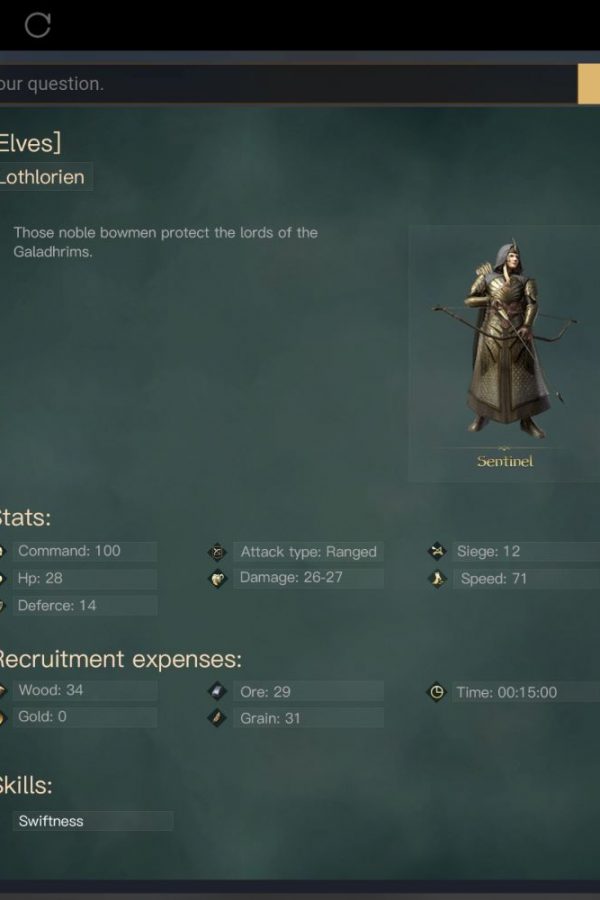Open the Swiftness skill entry
Viewport: 600px width, 900px height.
(92, 821)
